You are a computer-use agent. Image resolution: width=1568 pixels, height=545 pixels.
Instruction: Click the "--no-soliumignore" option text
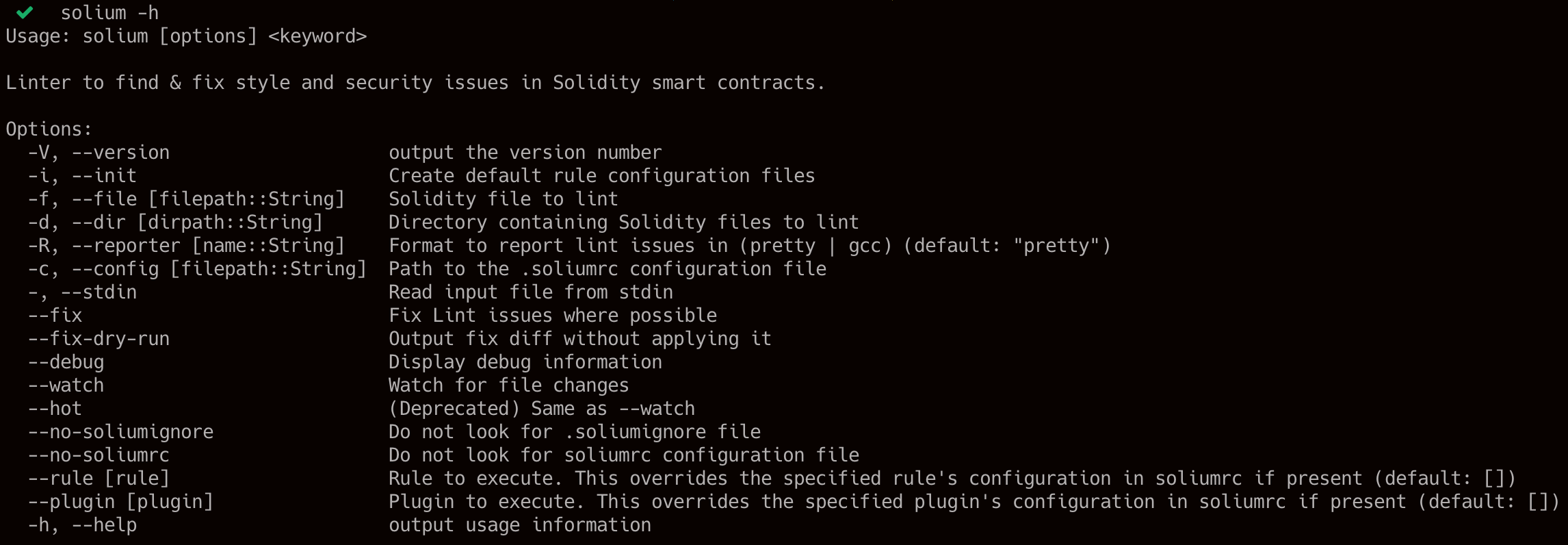tap(120, 432)
